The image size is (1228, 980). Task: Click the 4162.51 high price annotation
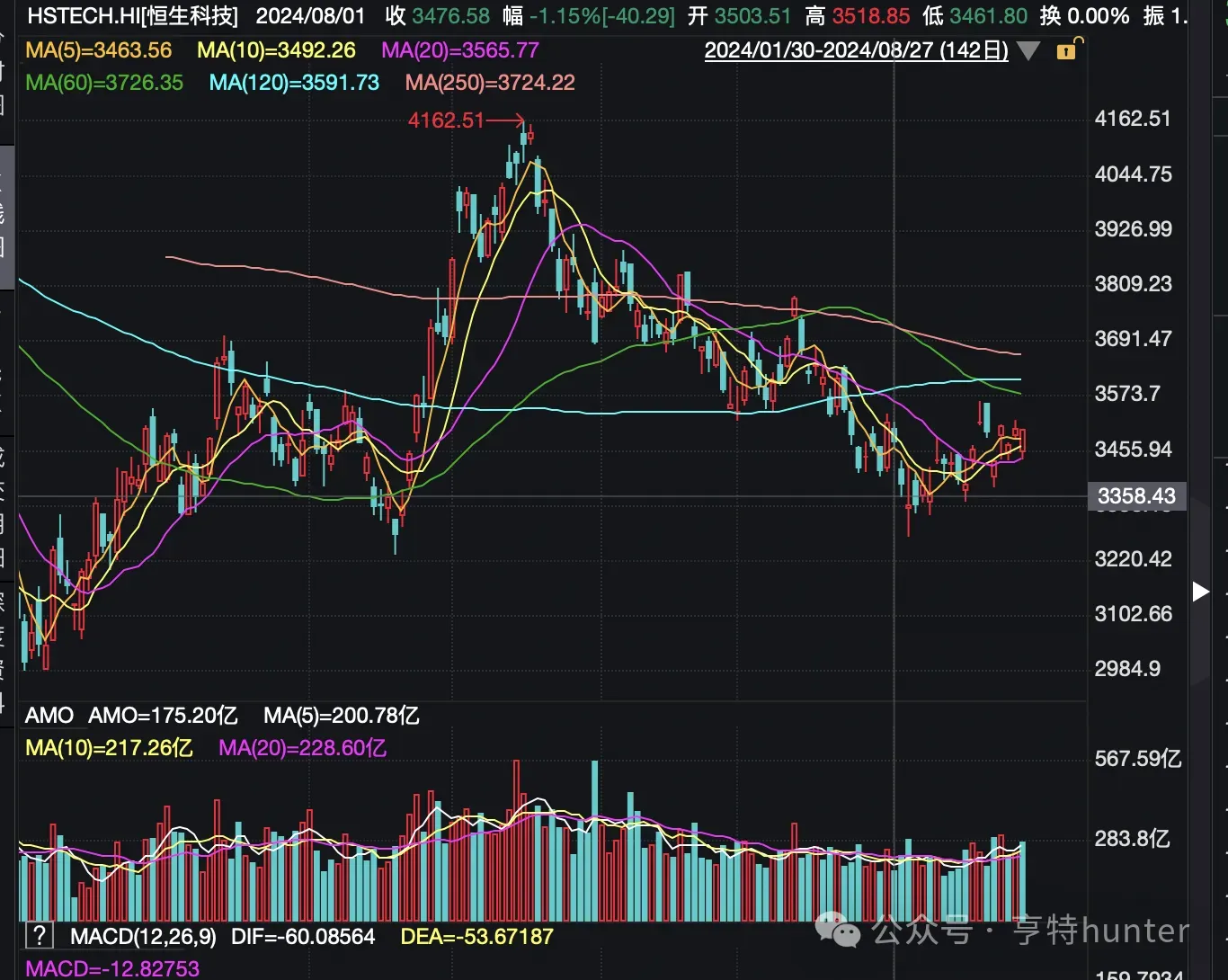click(x=447, y=120)
